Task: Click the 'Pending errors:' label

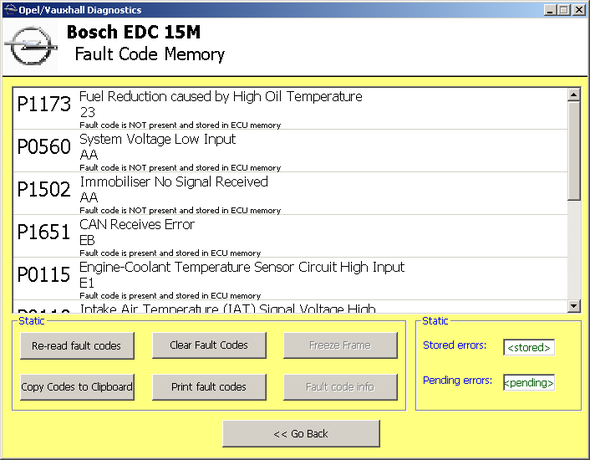Action: 458,381
